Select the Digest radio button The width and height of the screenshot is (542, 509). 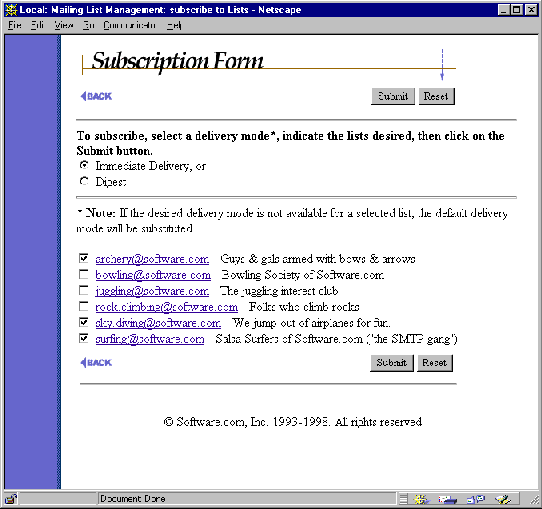click(84, 181)
